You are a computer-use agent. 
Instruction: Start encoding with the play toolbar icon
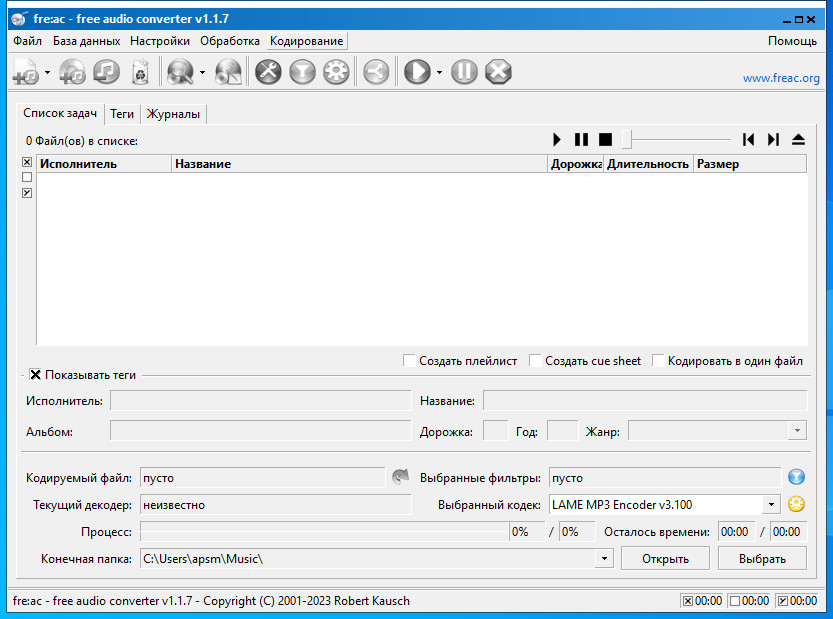click(x=416, y=72)
